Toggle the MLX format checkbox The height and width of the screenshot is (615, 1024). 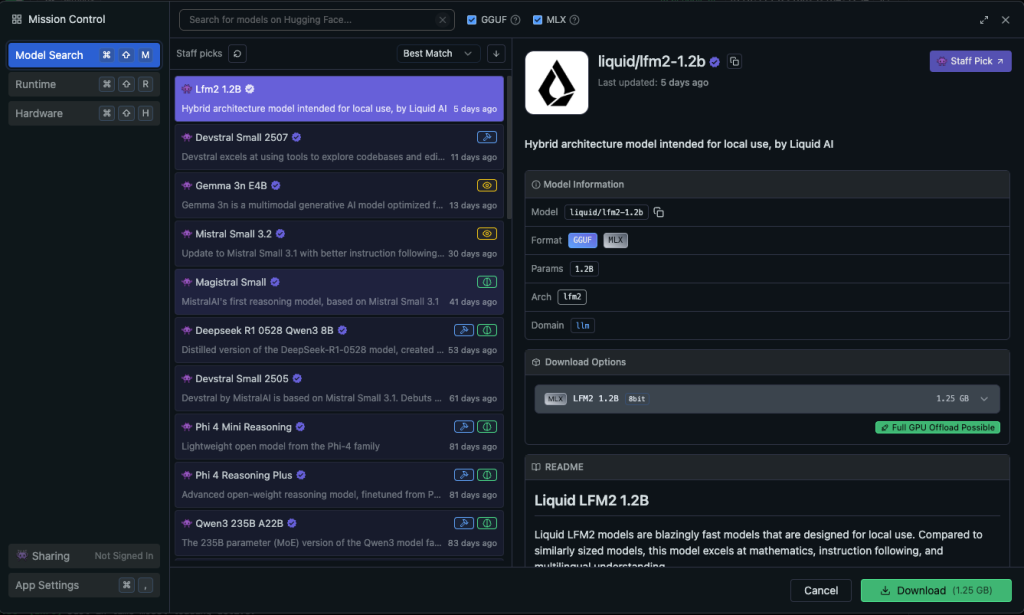click(538, 20)
